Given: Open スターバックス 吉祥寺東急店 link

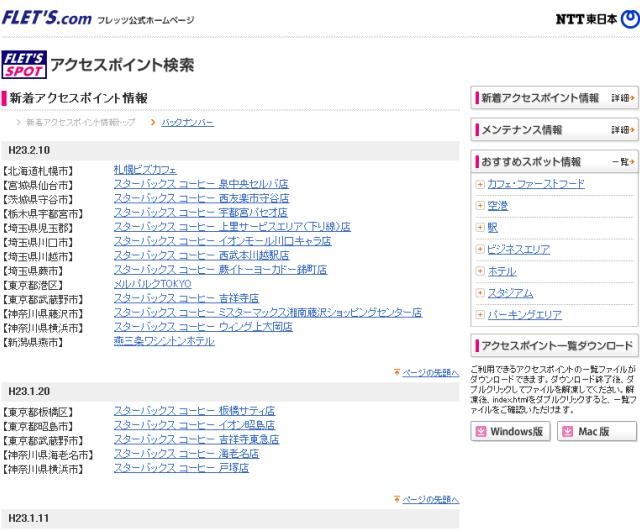Looking at the screenshot, I should [197, 439].
